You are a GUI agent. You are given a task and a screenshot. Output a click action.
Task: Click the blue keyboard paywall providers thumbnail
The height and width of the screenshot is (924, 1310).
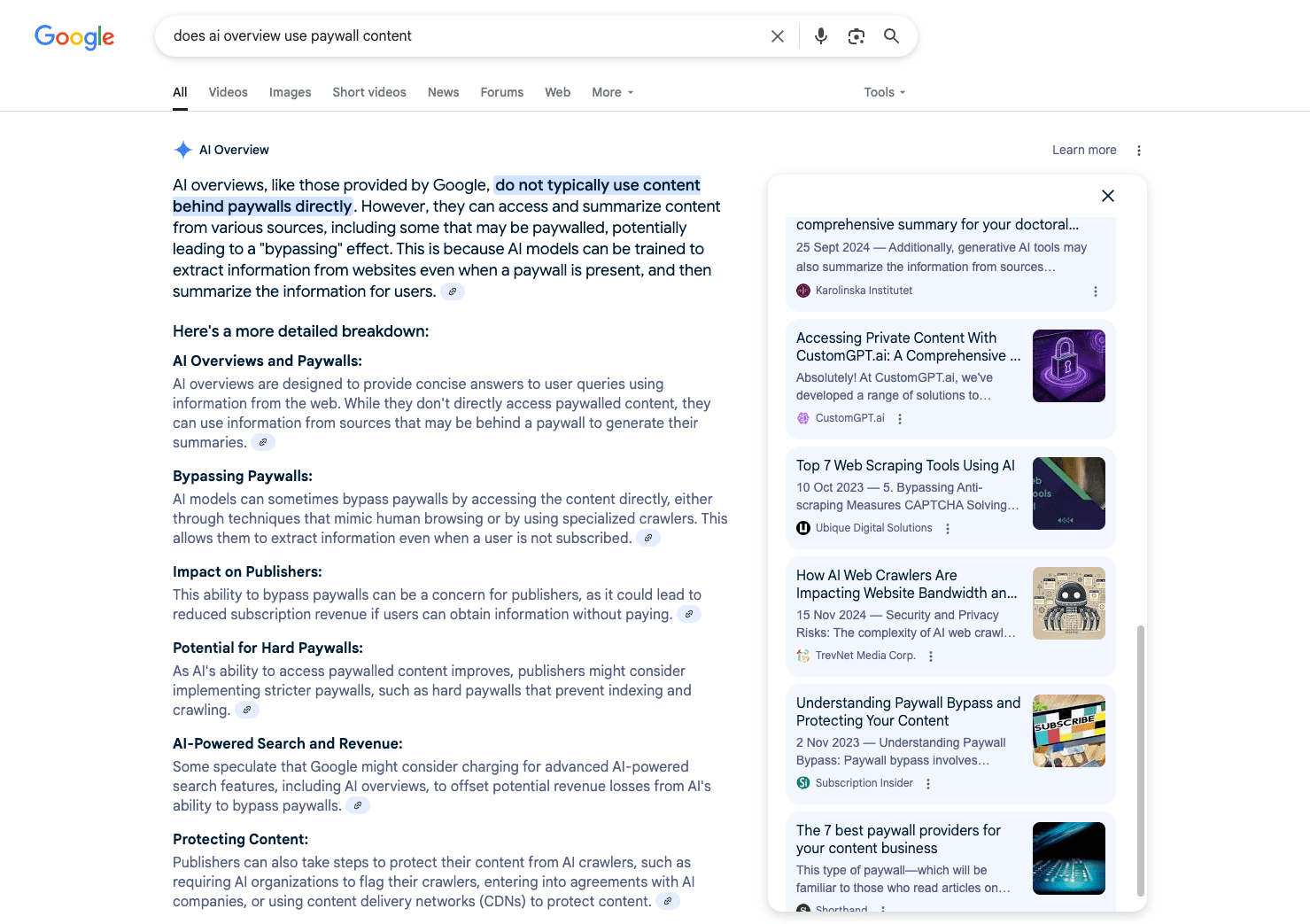point(1069,858)
